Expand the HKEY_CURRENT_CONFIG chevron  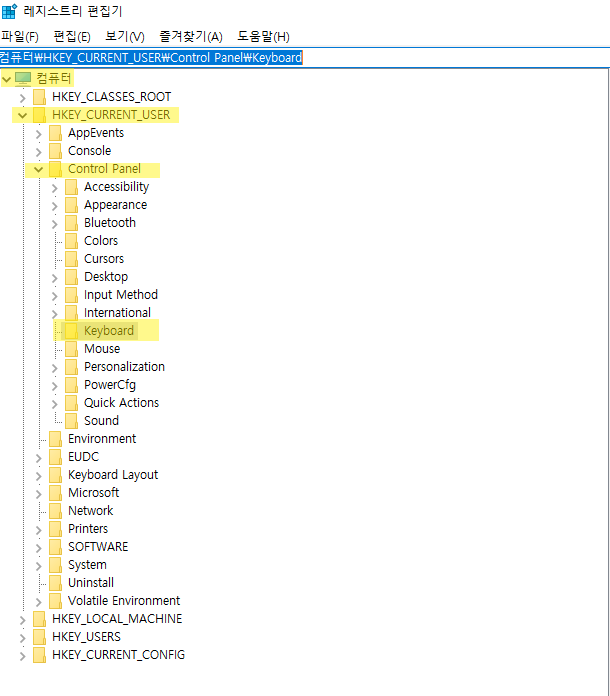click(x=23, y=656)
